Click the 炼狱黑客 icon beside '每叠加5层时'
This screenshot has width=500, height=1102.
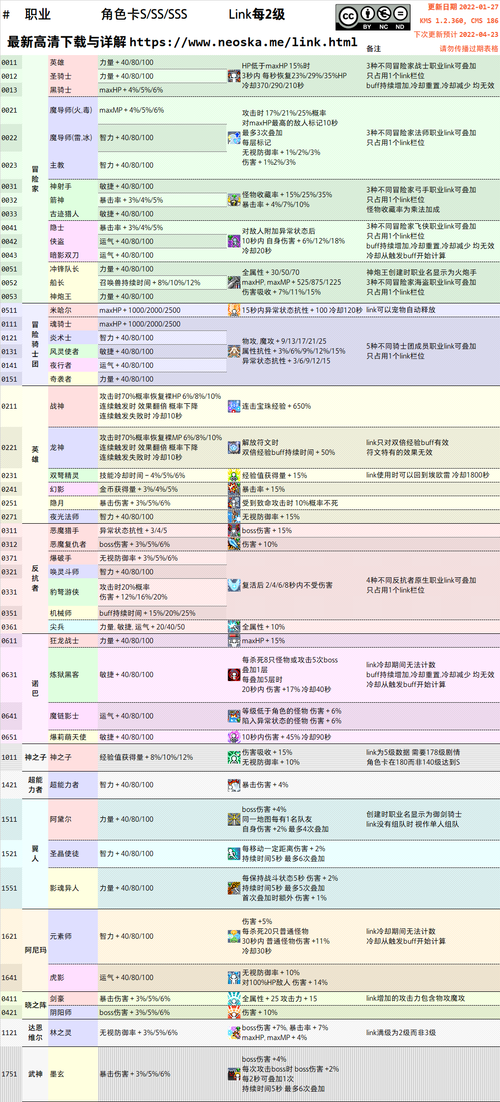click(233, 675)
